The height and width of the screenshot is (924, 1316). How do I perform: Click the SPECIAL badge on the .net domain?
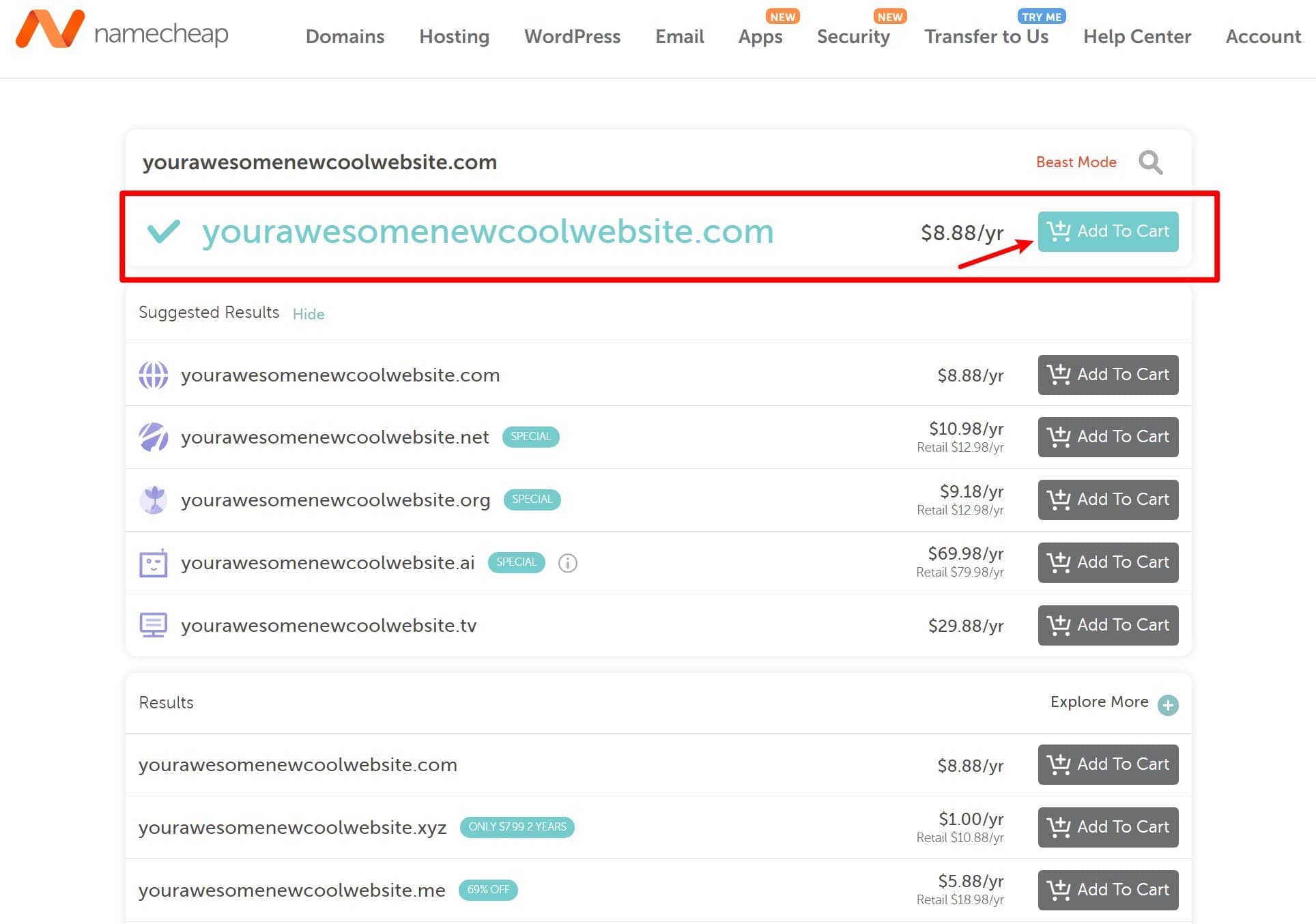531,436
